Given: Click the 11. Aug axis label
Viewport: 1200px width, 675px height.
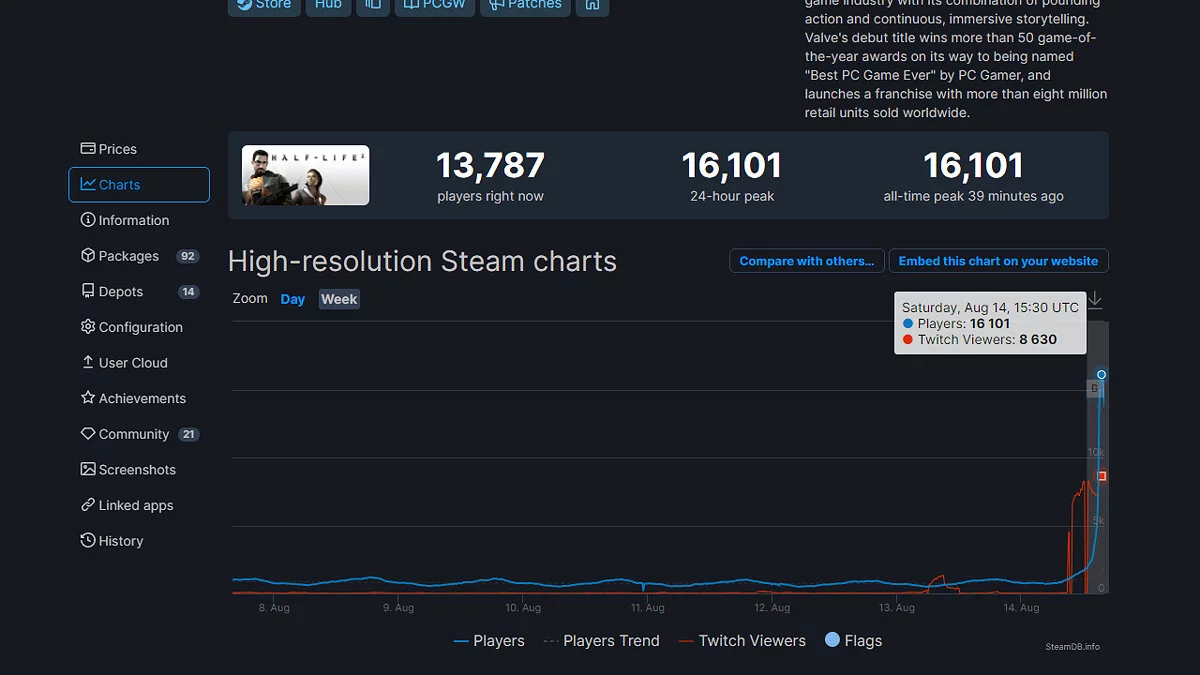Looking at the screenshot, I should (647, 608).
